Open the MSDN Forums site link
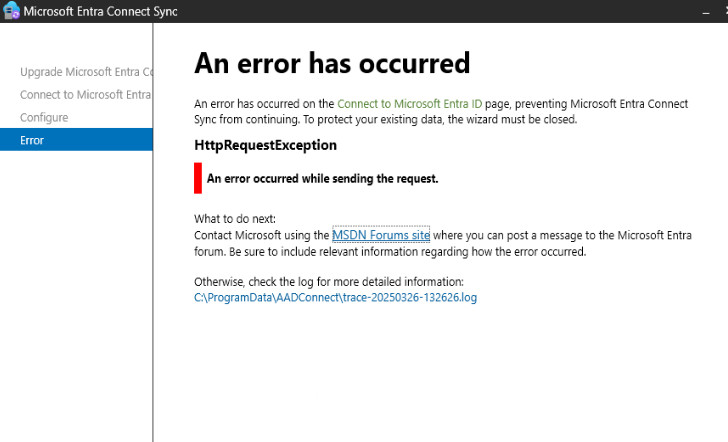 381,235
